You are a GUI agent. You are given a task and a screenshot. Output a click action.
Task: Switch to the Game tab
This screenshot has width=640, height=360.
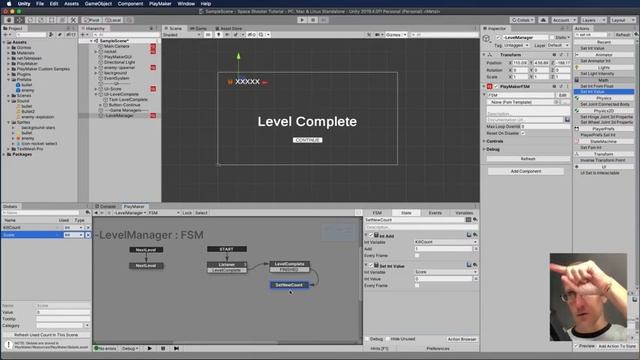coord(199,28)
